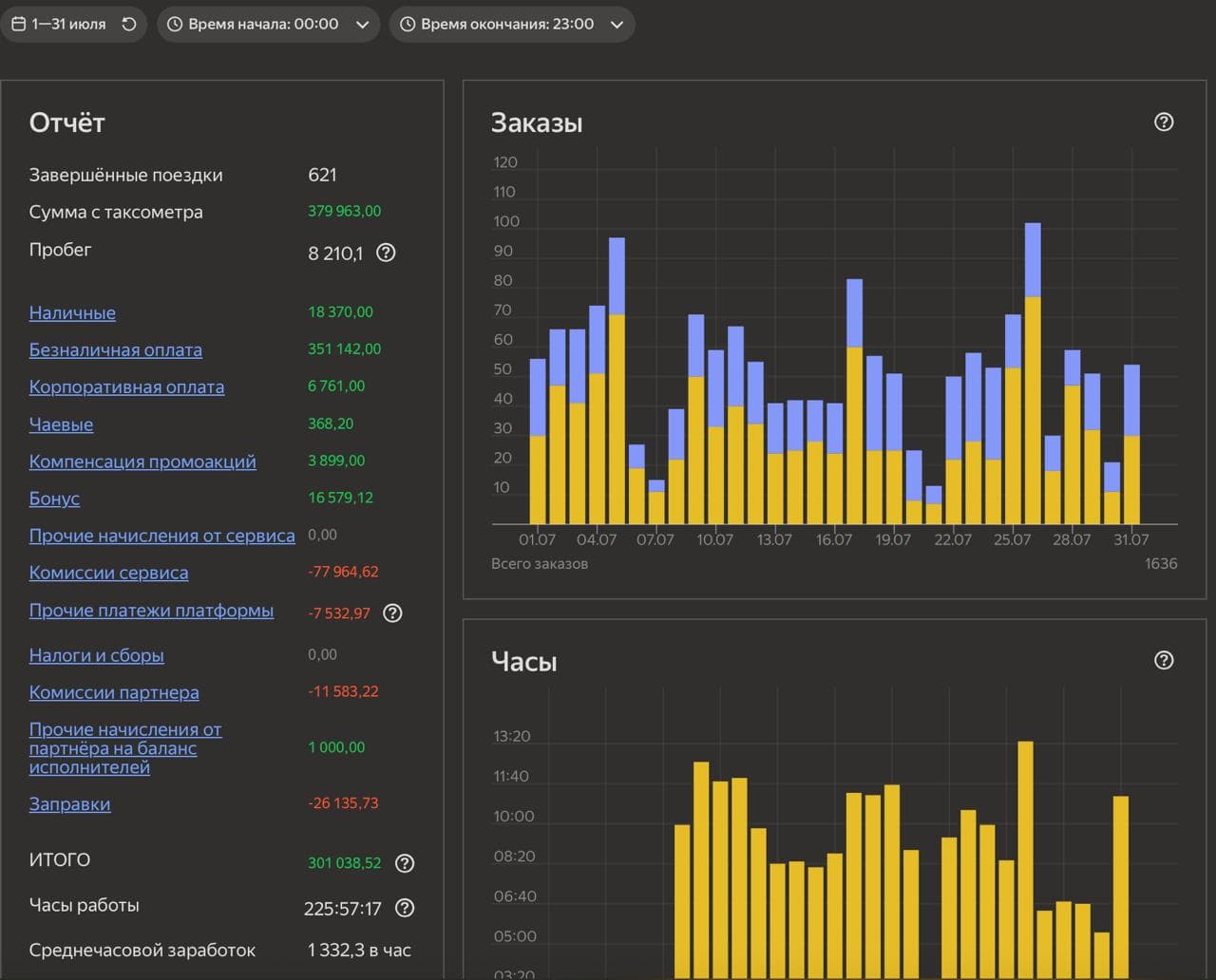This screenshot has height=980, width=1216.
Task: Open the Бонус link
Action: (x=54, y=499)
